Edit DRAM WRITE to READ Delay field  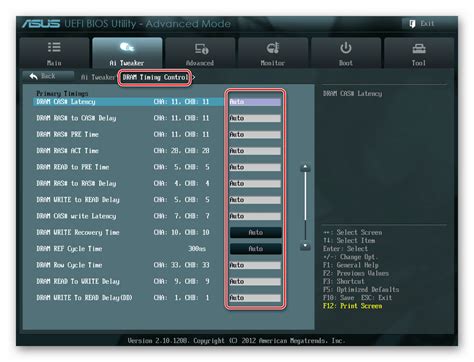[x=255, y=200]
